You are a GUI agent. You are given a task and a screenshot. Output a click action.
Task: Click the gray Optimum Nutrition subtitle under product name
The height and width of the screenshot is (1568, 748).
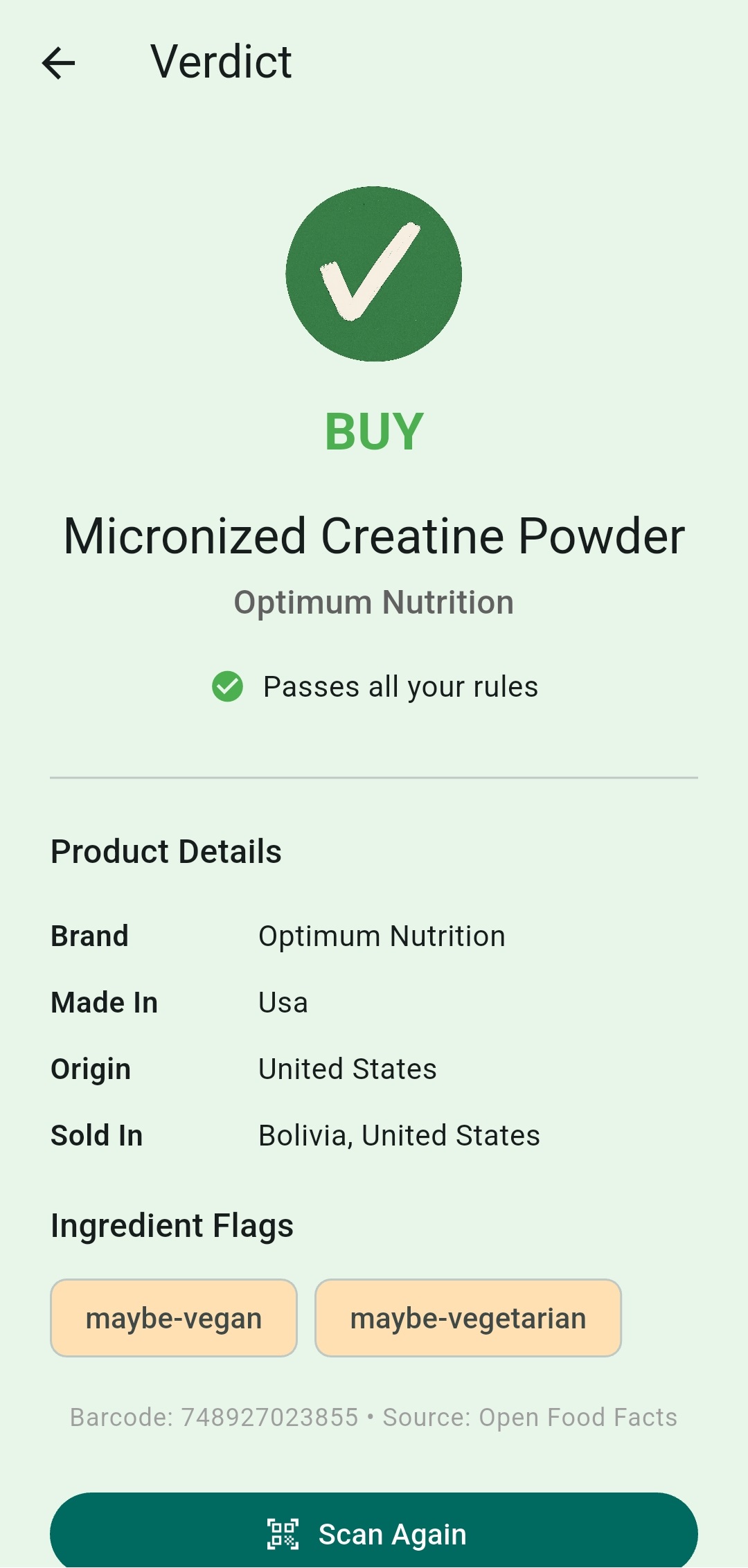tap(374, 603)
